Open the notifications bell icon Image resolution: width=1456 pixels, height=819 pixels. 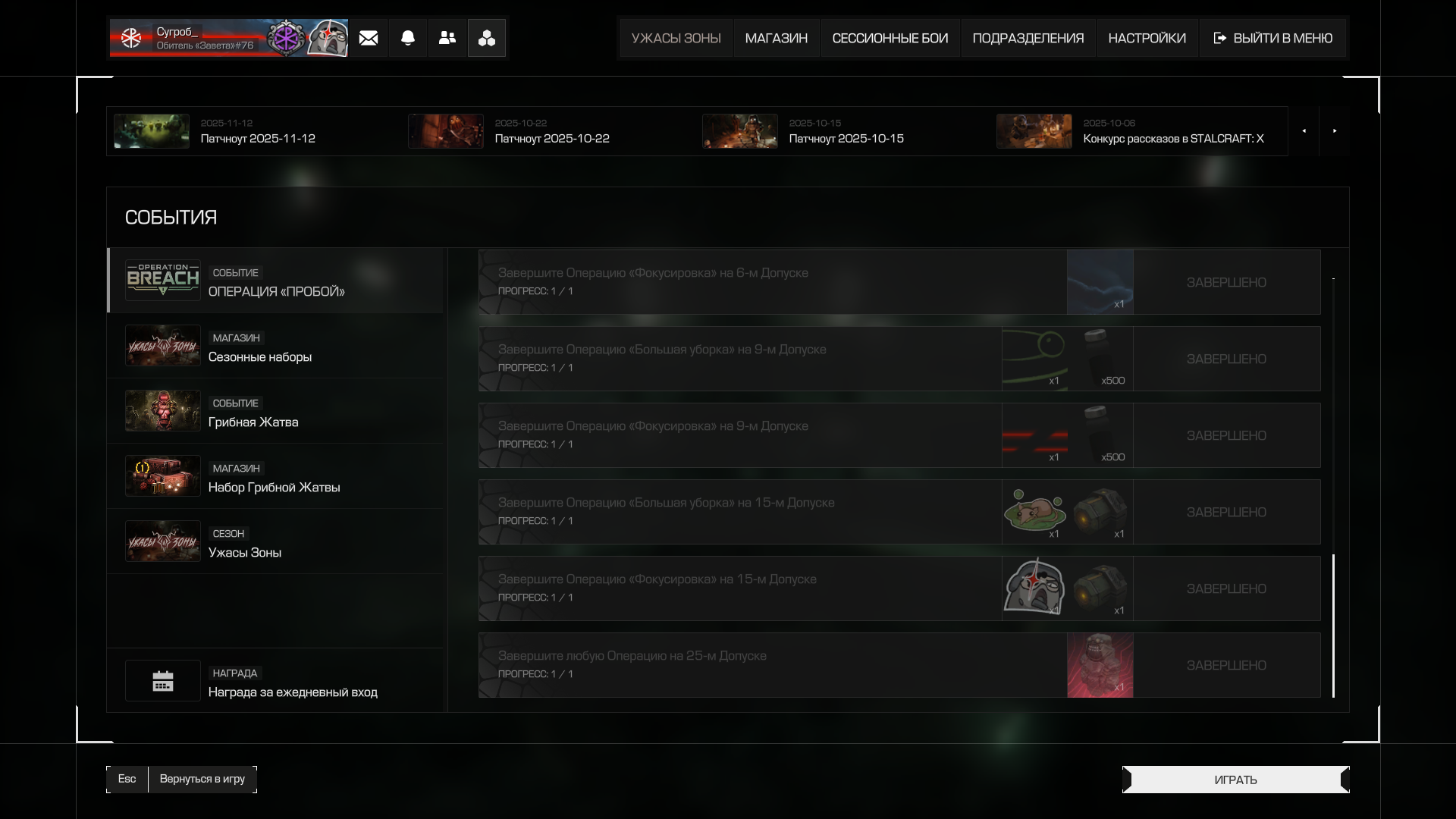coord(408,38)
